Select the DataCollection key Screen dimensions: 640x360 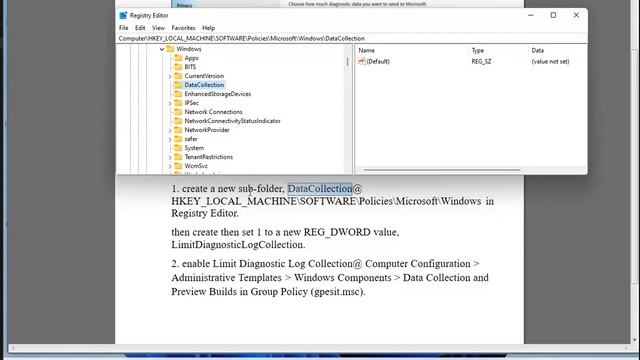(x=204, y=85)
